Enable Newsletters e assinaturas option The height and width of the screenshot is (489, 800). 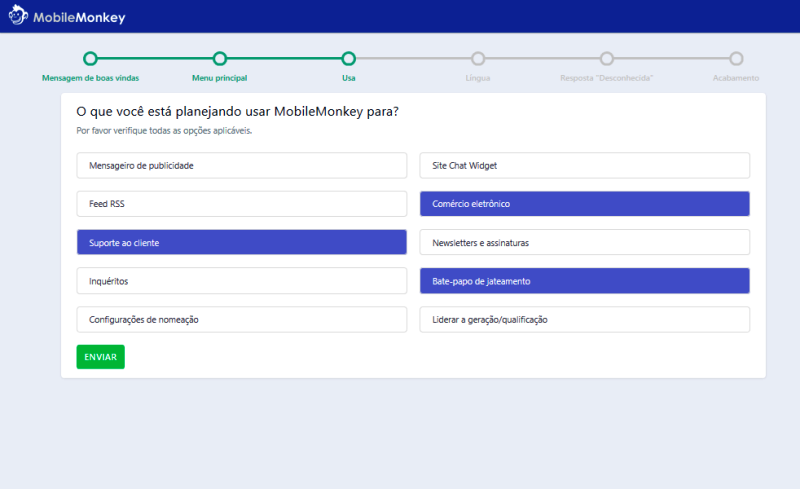coord(585,242)
